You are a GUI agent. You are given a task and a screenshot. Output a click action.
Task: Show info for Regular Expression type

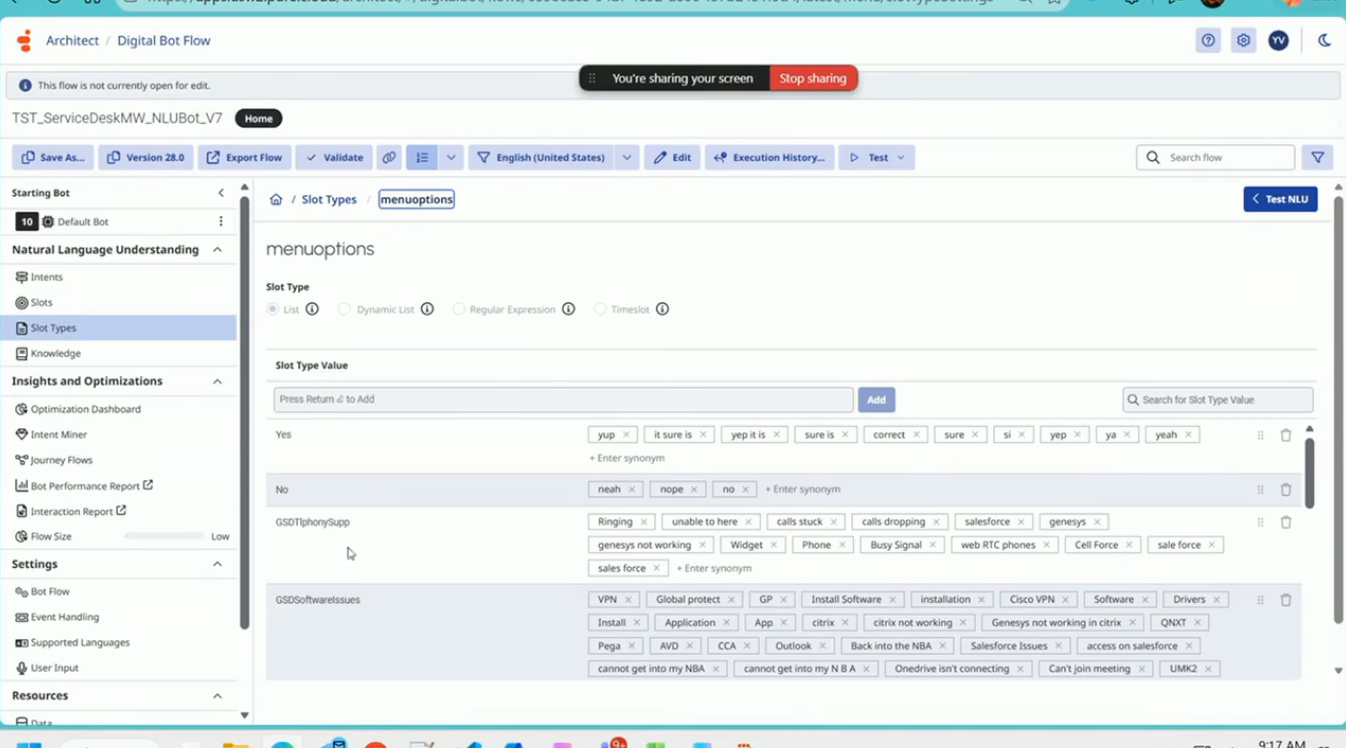click(x=568, y=309)
